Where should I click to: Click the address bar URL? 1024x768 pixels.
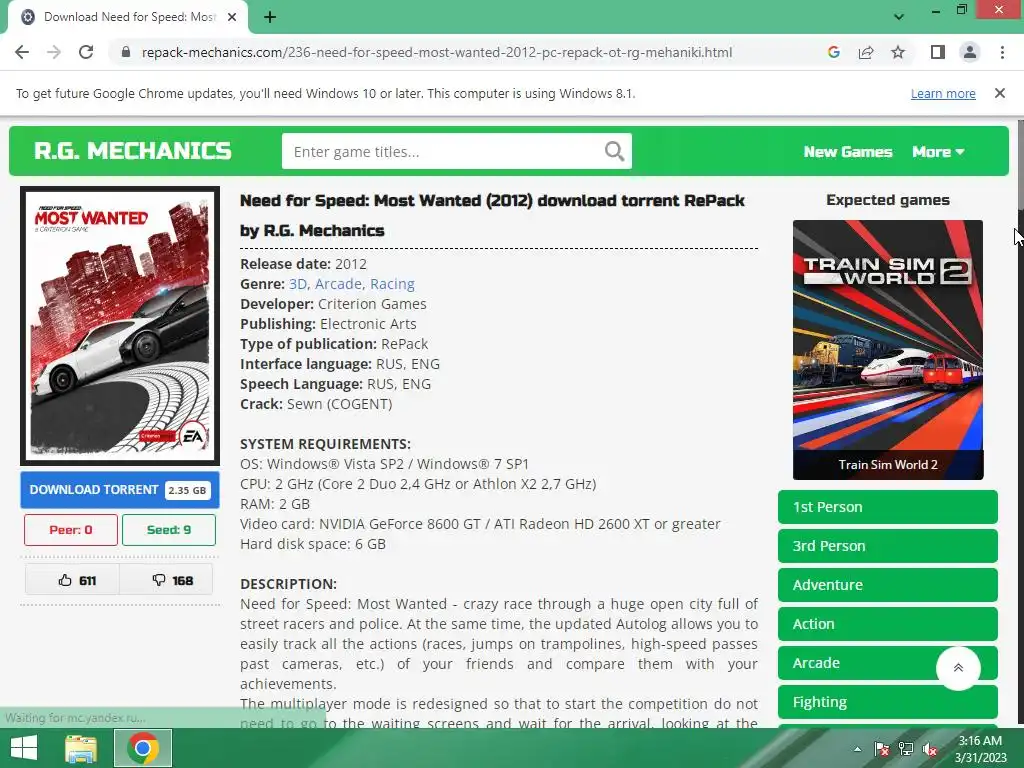pos(437,52)
